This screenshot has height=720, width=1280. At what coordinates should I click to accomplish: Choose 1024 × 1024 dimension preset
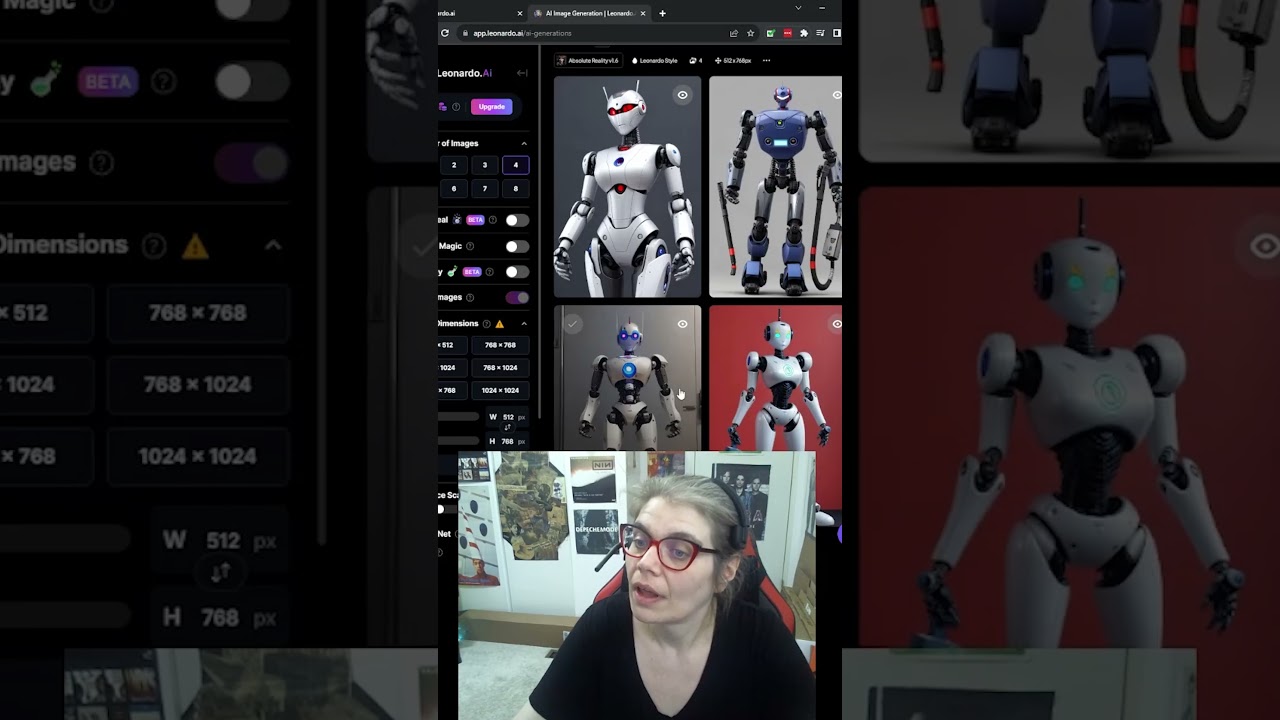(500, 390)
